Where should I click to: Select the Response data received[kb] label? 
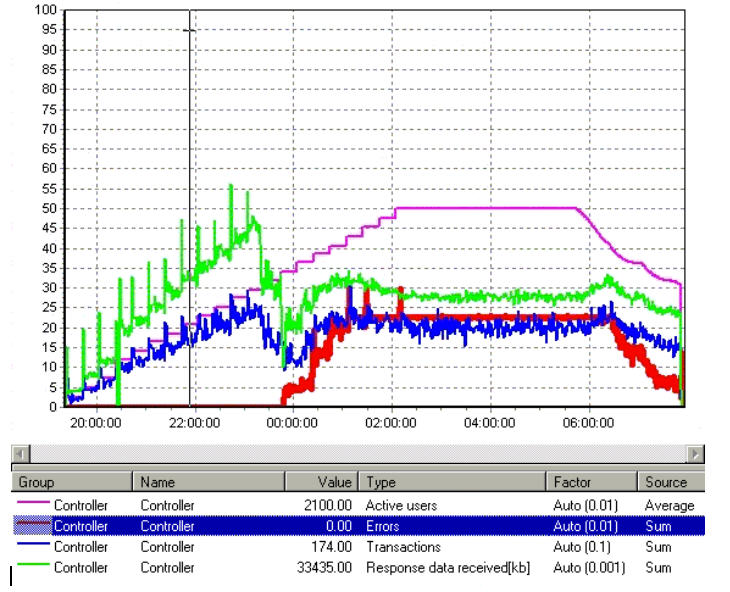click(447, 568)
